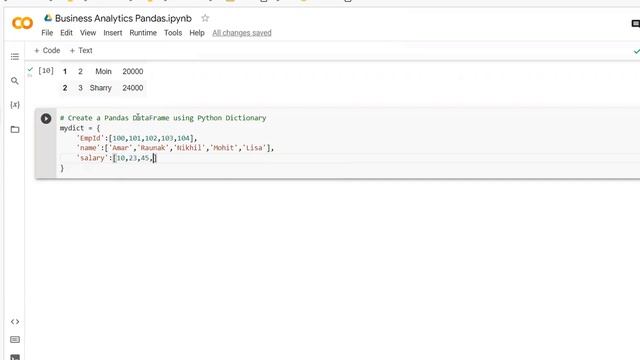The width and height of the screenshot is (640, 360).
Task: Open the Variables {x} inspector panel
Action: [15, 105]
